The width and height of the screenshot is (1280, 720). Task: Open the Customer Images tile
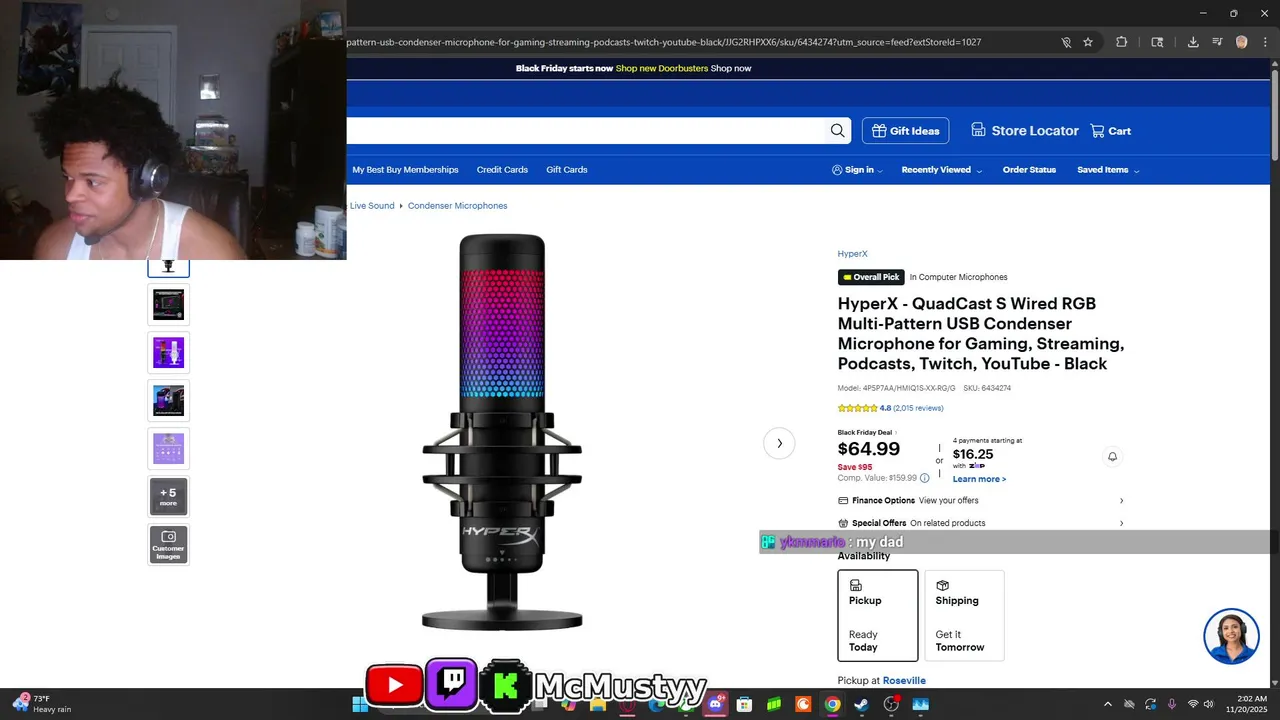168,545
